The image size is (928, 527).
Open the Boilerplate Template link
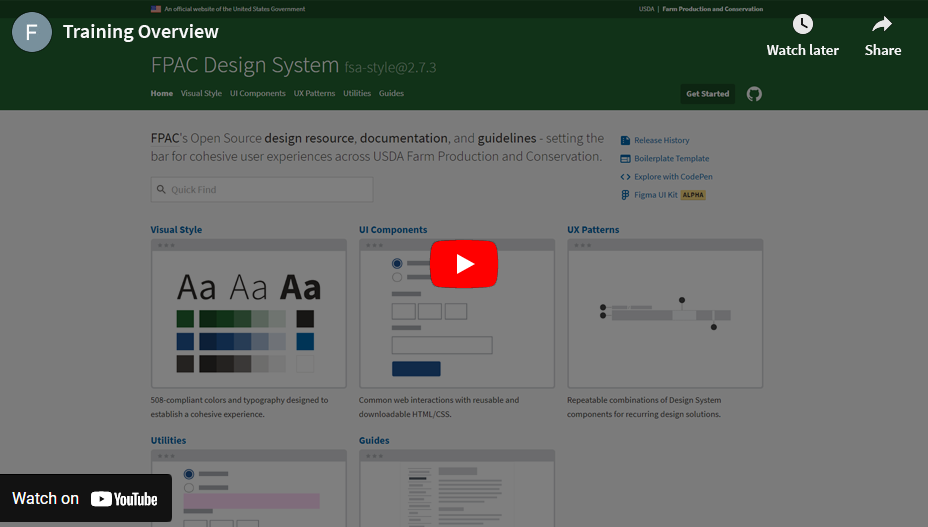[x=672, y=159]
